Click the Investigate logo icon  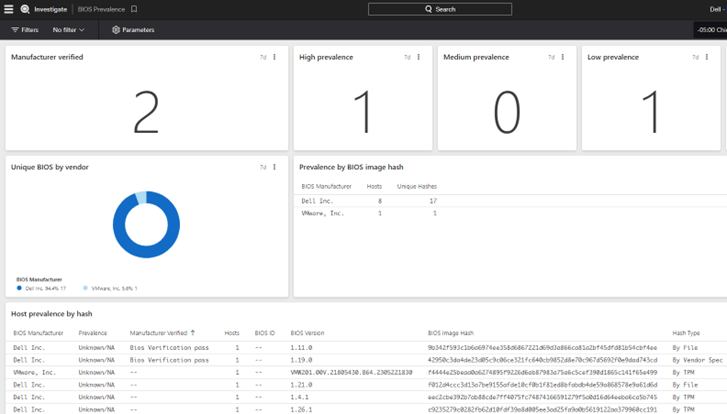point(25,9)
